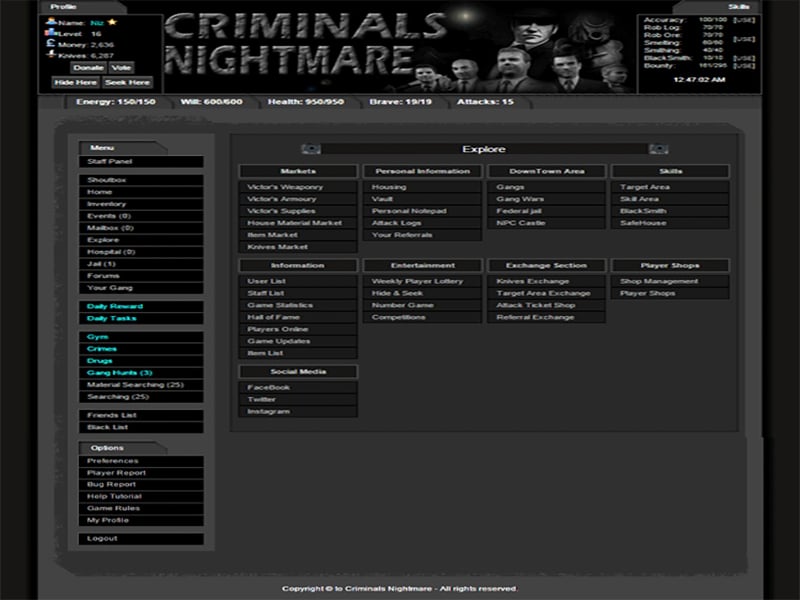Open Victor's Weaponry in Markets

283,185
